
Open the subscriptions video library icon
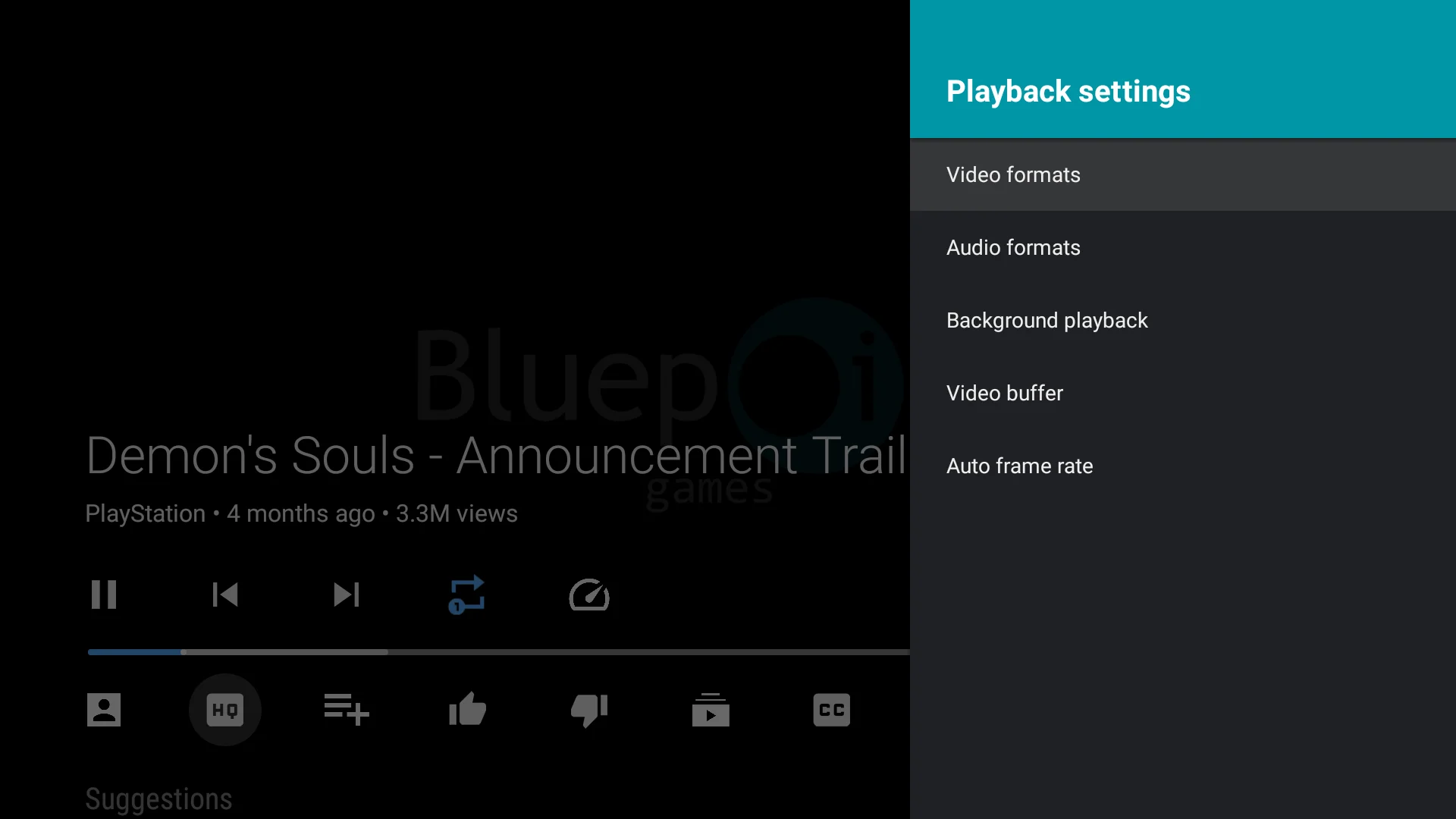pos(711,710)
